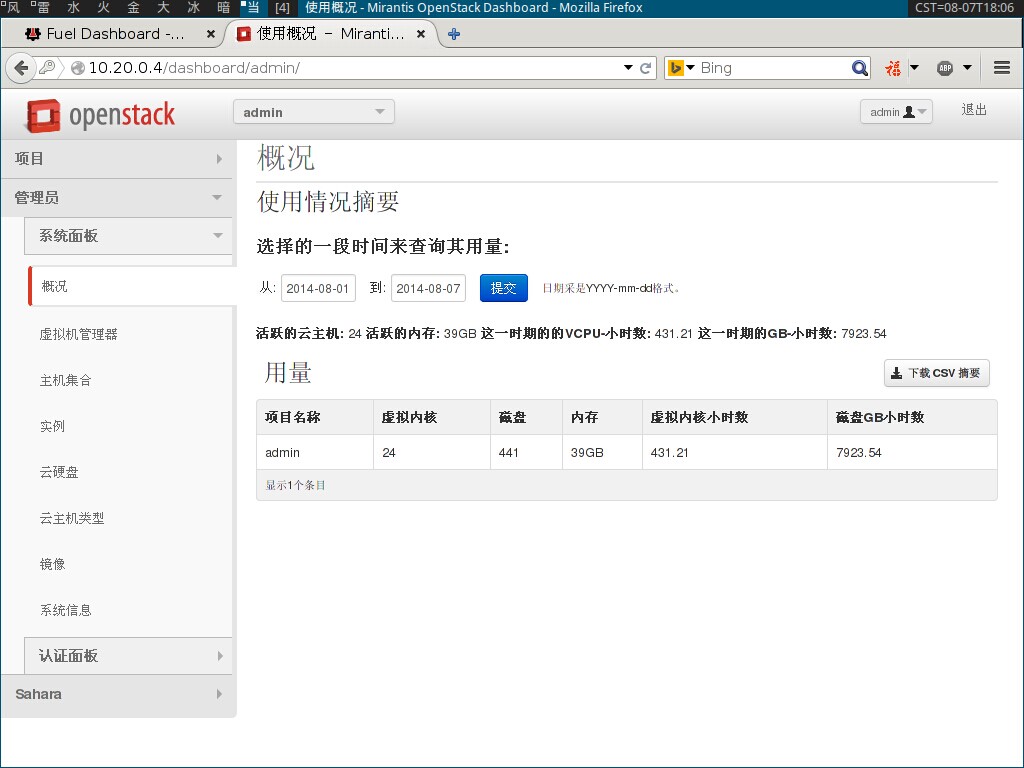Close the Fuel Dashboard tab

pyautogui.click(x=211, y=34)
